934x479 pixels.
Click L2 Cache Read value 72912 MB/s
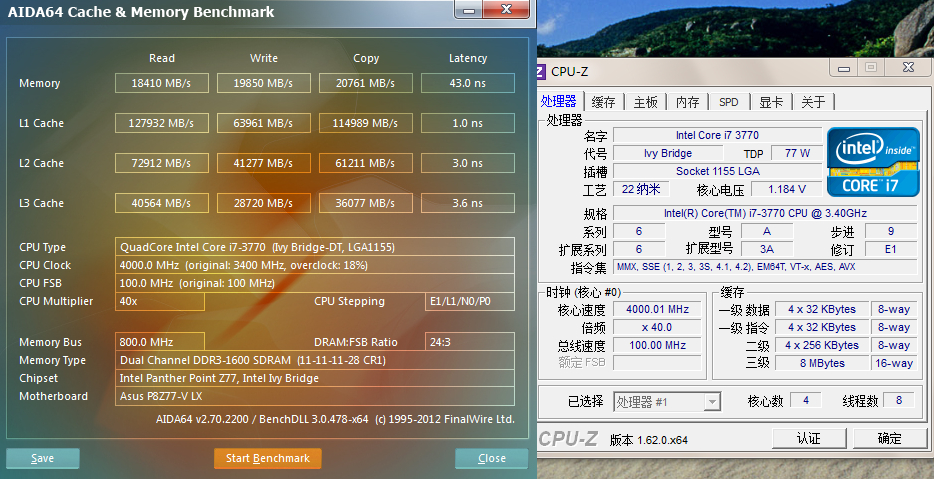[x=161, y=163]
